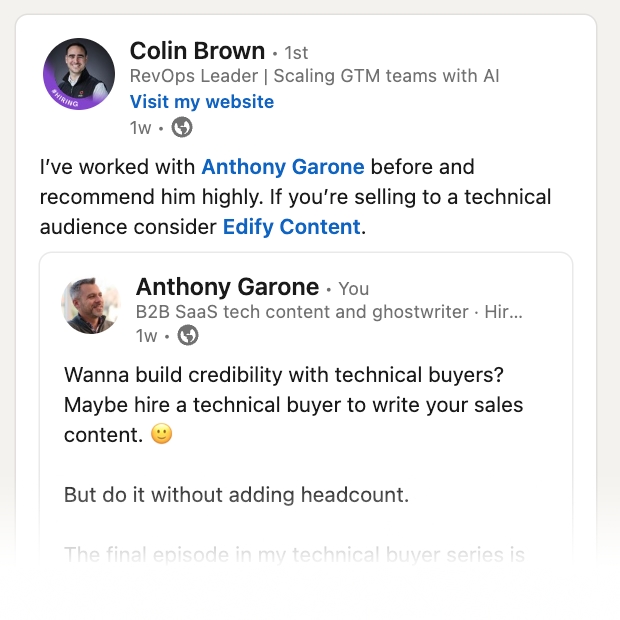620x620 pixels.
Task: Click Anthony Garone's profile picture
Action: (91, 305)
